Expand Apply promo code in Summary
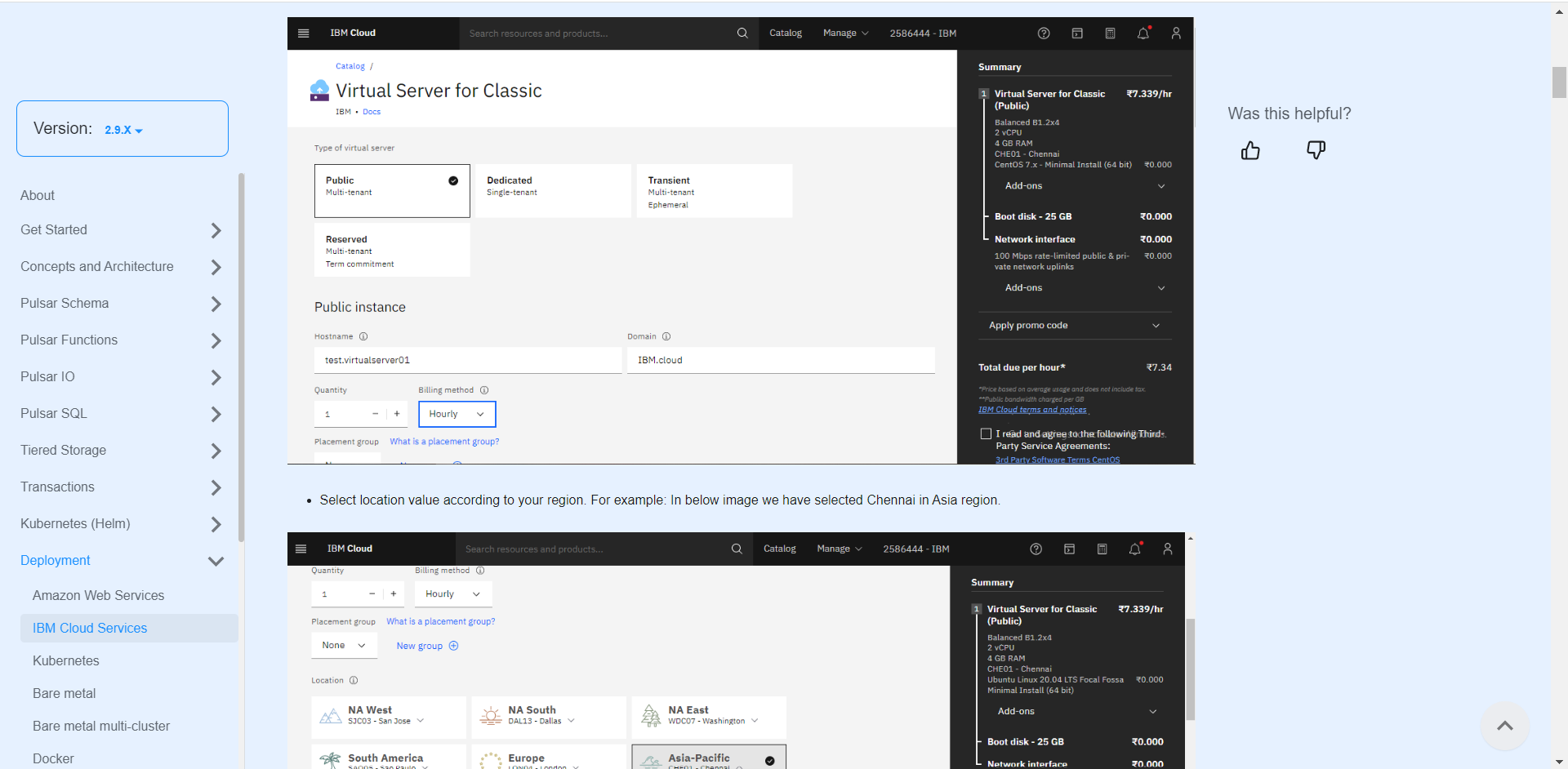1568x769 pixels. click(1075, 325)
